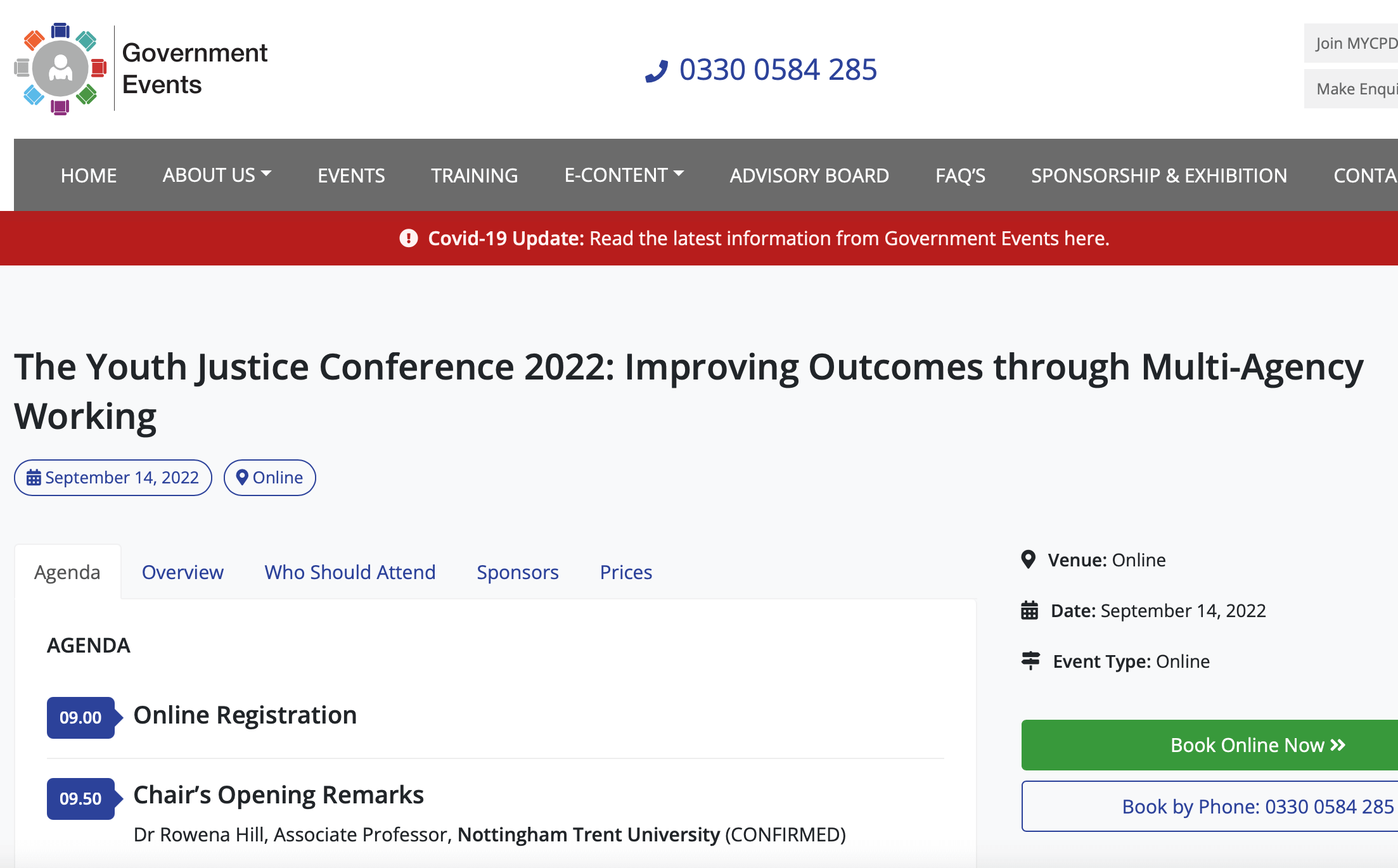Click the Book Online Now button
Viewport: 1398px width, 868px height.
coord(1258,745)
